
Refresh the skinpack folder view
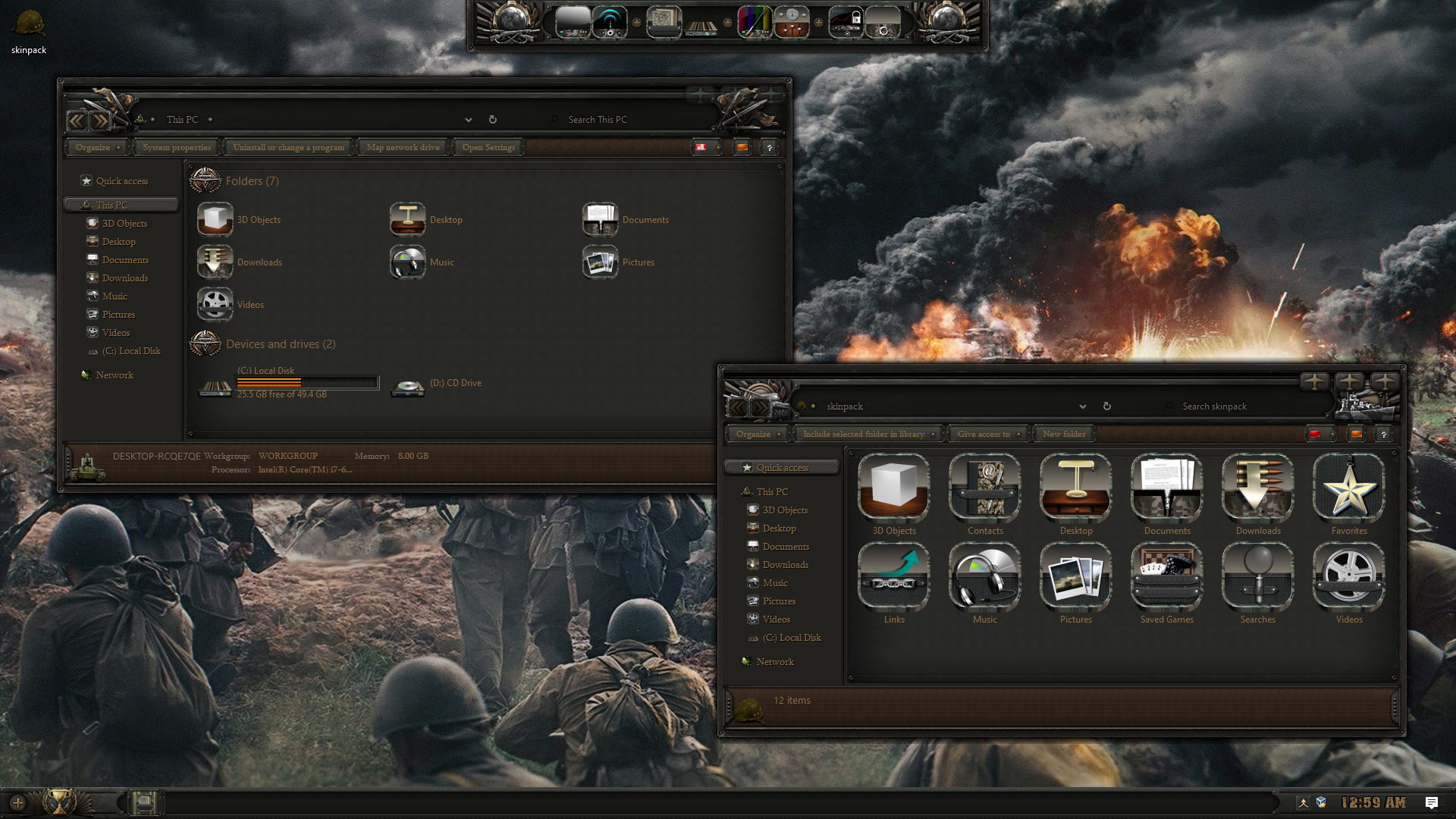(x=1107, y=406)
